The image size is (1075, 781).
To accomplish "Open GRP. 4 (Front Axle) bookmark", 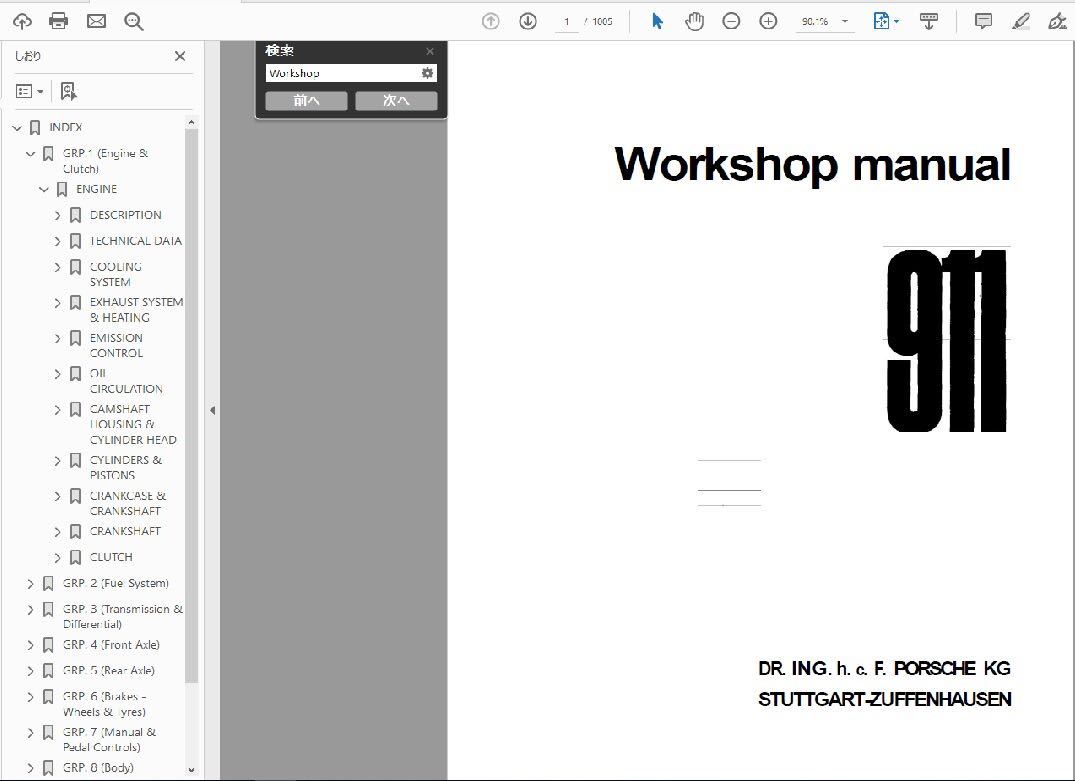I will (111, 645).
